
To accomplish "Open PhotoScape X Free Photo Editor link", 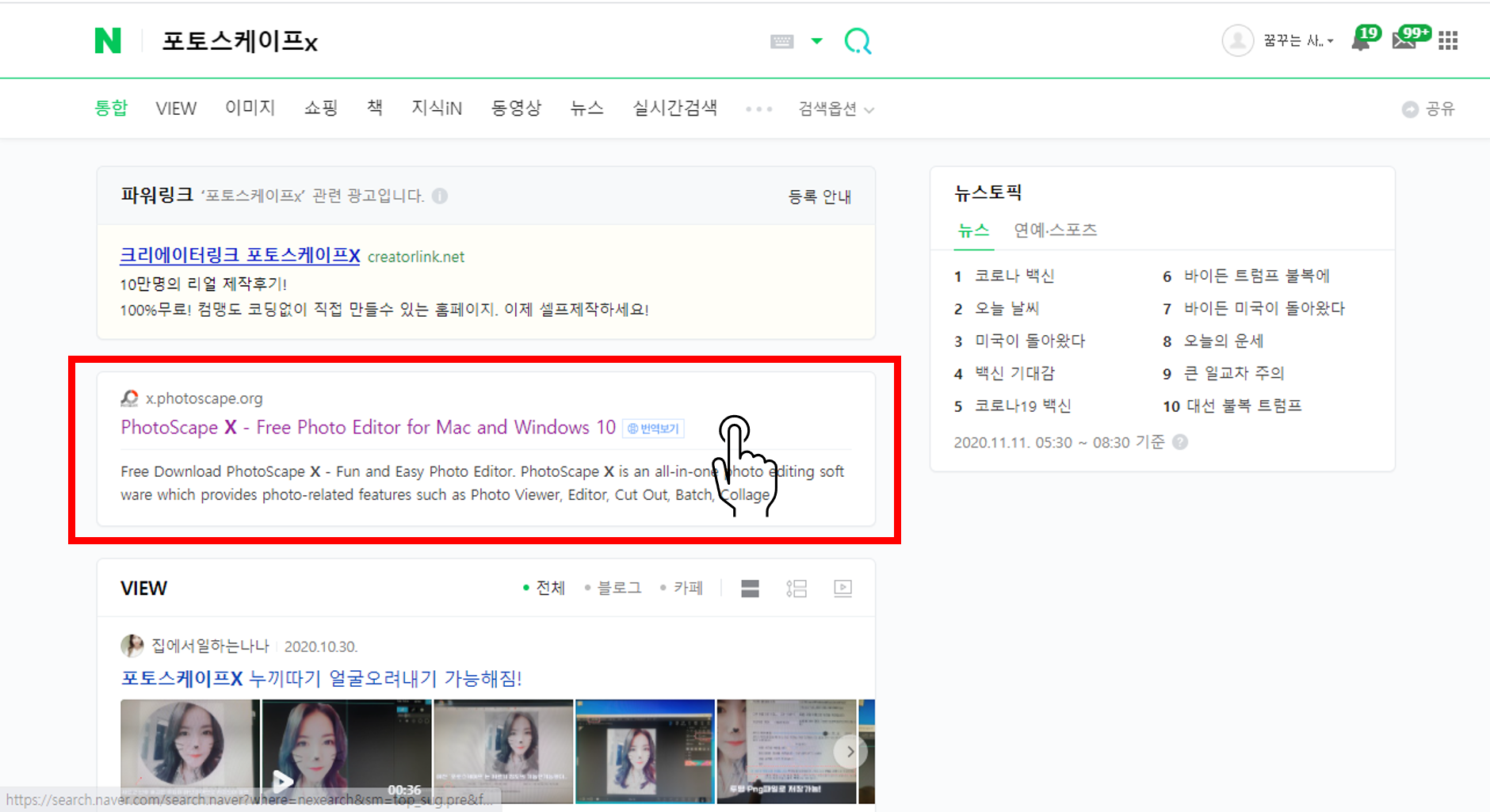I will [369, 428].
